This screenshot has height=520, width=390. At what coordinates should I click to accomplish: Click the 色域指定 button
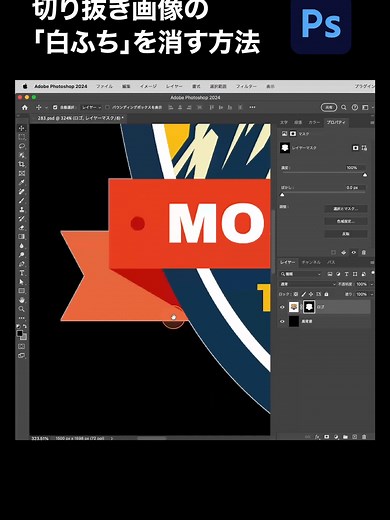[346, 221]
